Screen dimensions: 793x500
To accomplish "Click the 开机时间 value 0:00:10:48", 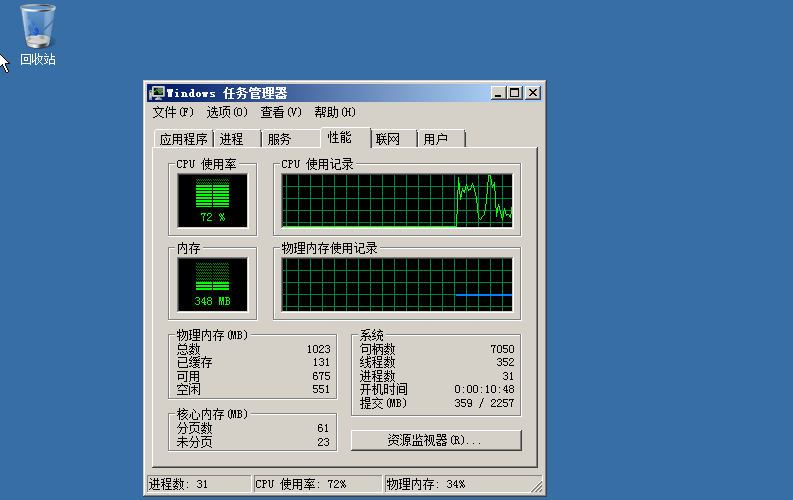I will [484, 389].
